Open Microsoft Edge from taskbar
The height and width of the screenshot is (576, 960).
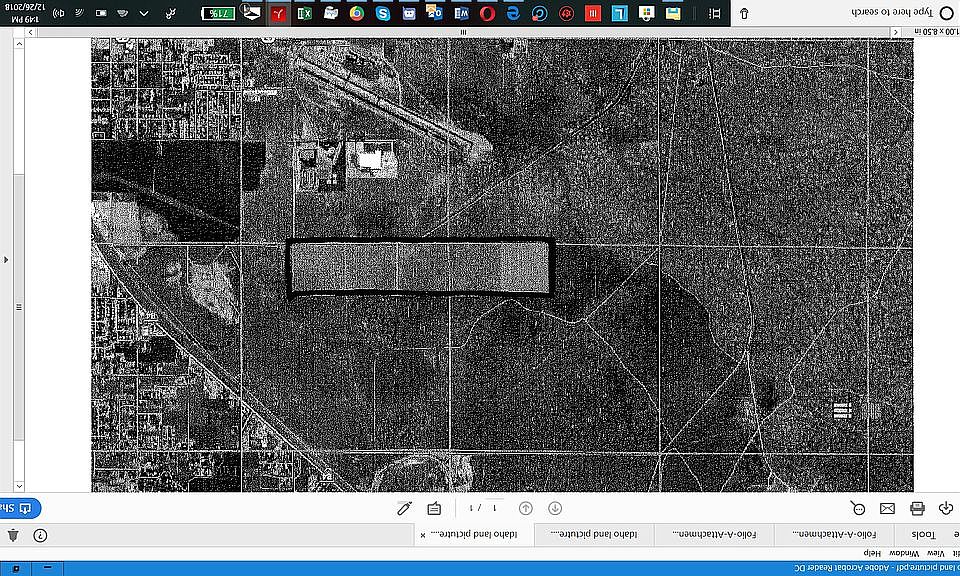(x=513, y=13)
